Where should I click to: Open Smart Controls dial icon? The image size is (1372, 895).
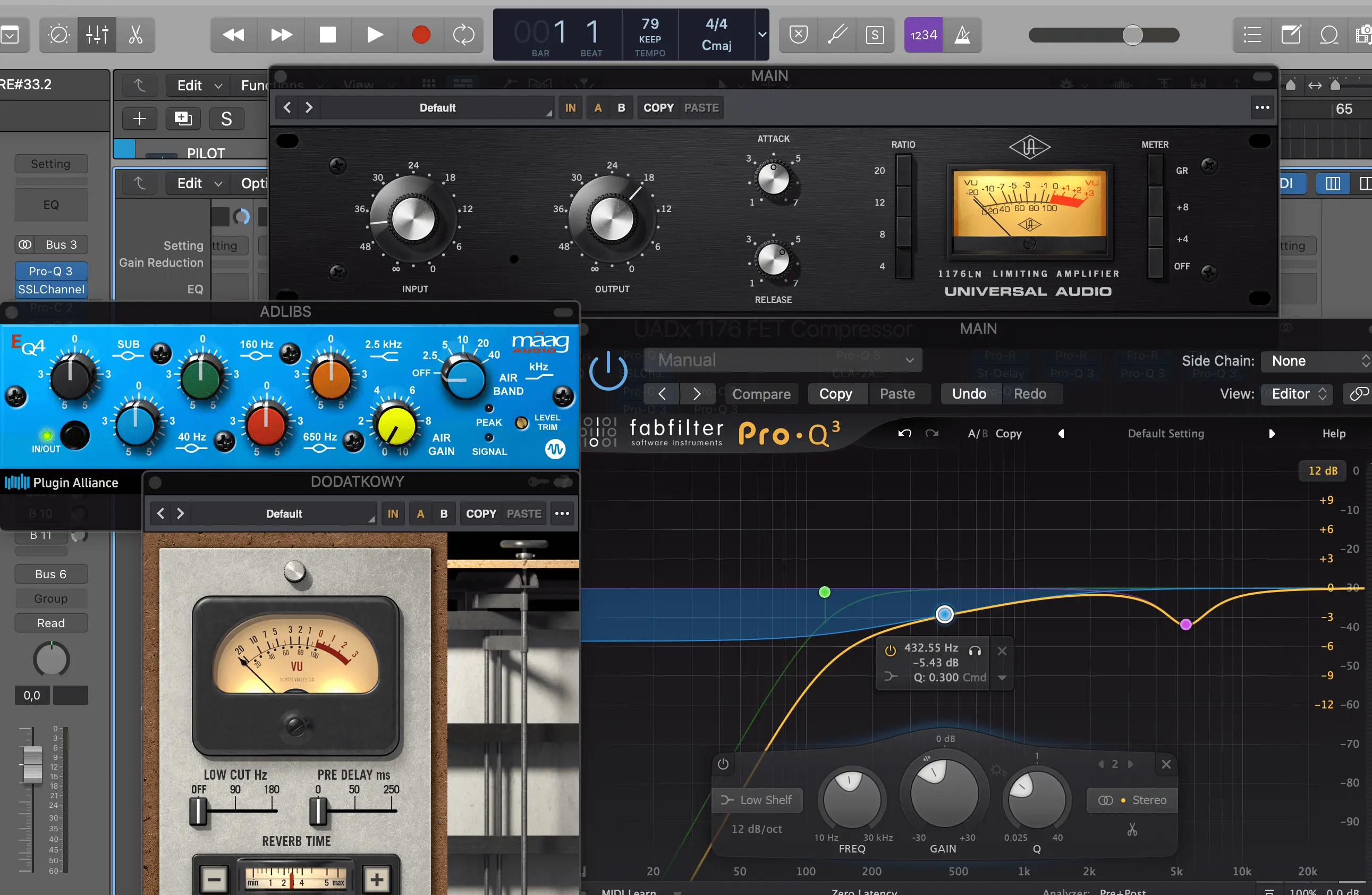pos(59,35)
